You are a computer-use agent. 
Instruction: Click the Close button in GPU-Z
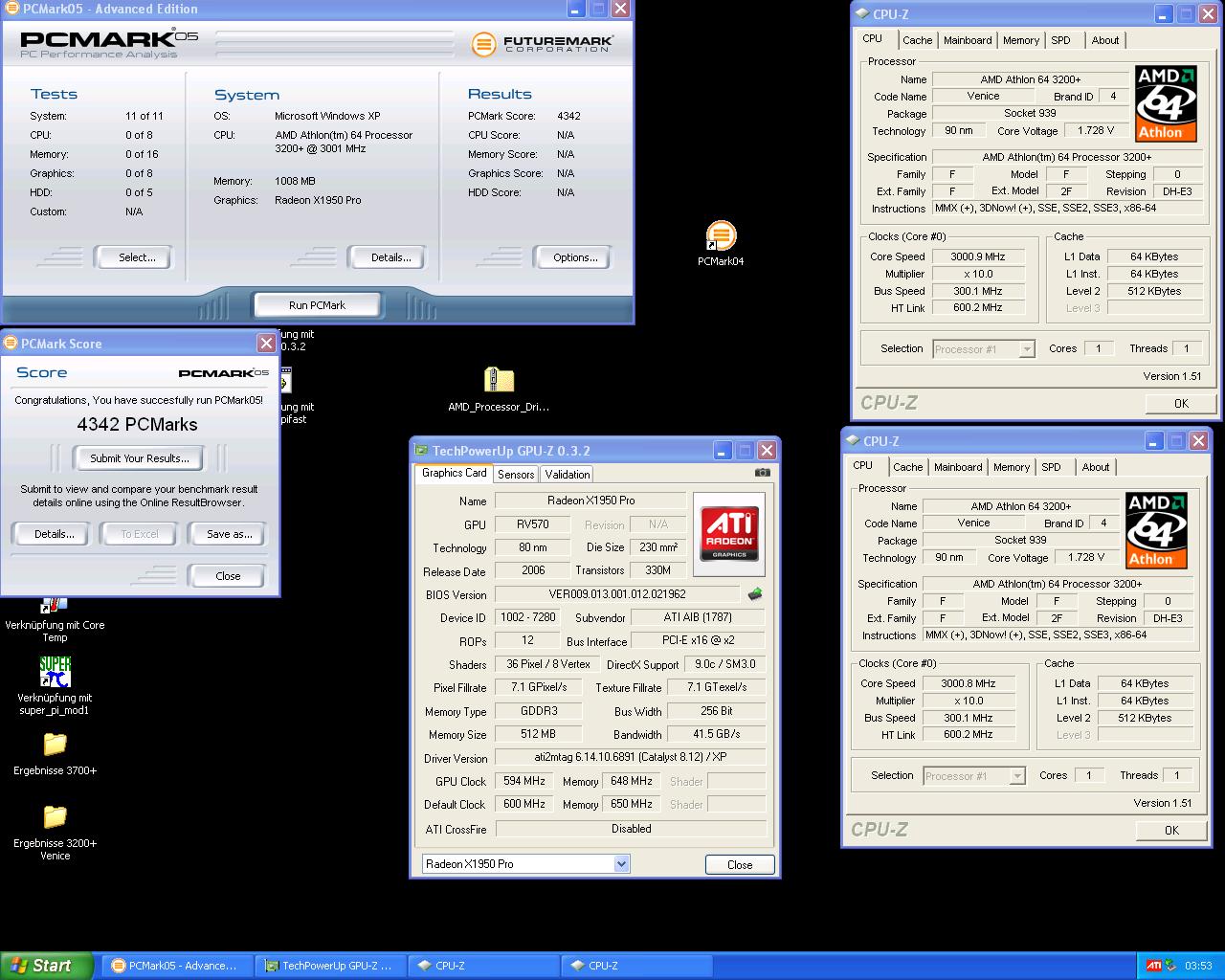click(740, 864)
